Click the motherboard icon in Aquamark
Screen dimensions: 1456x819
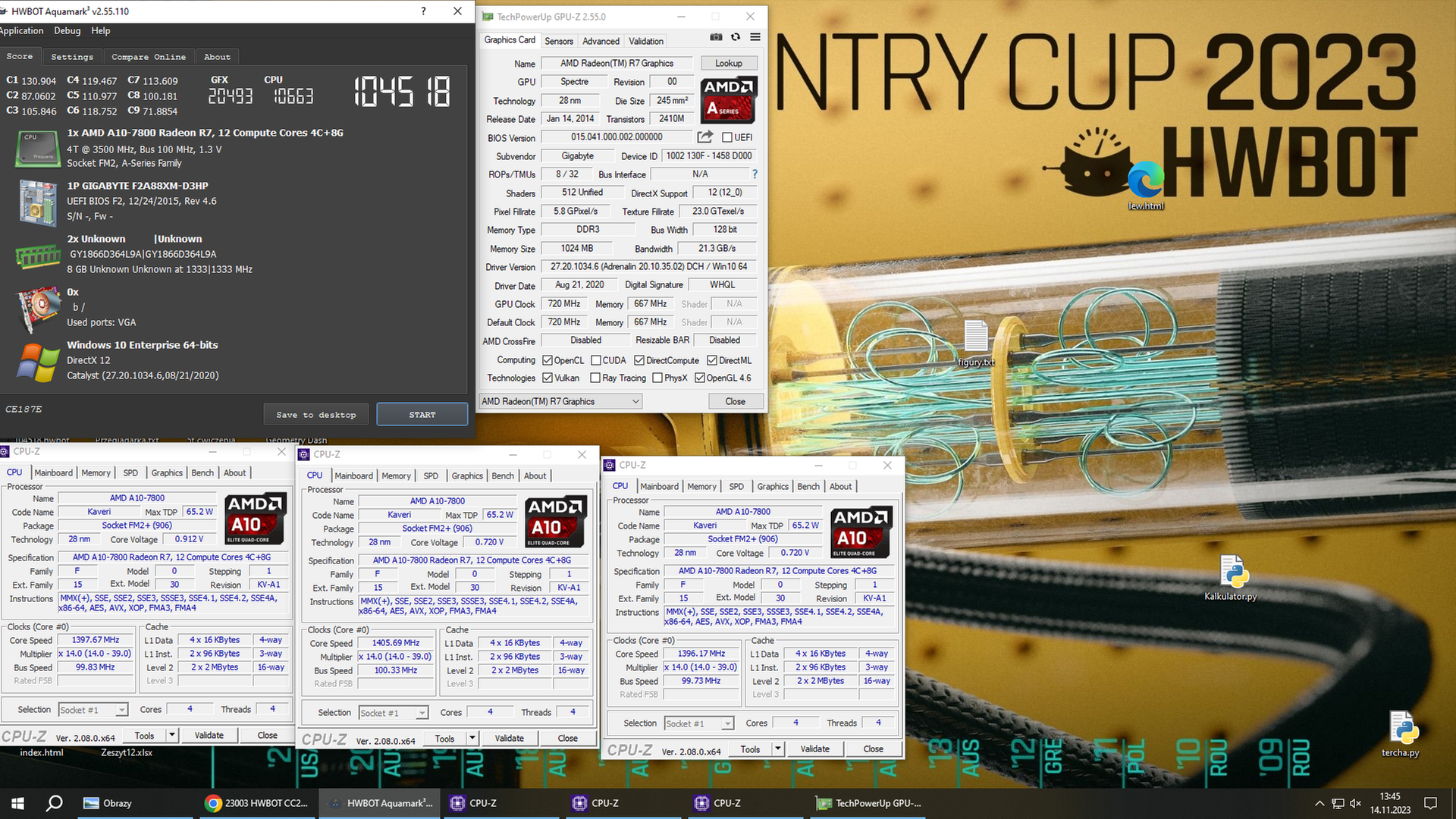pos(38,202)
